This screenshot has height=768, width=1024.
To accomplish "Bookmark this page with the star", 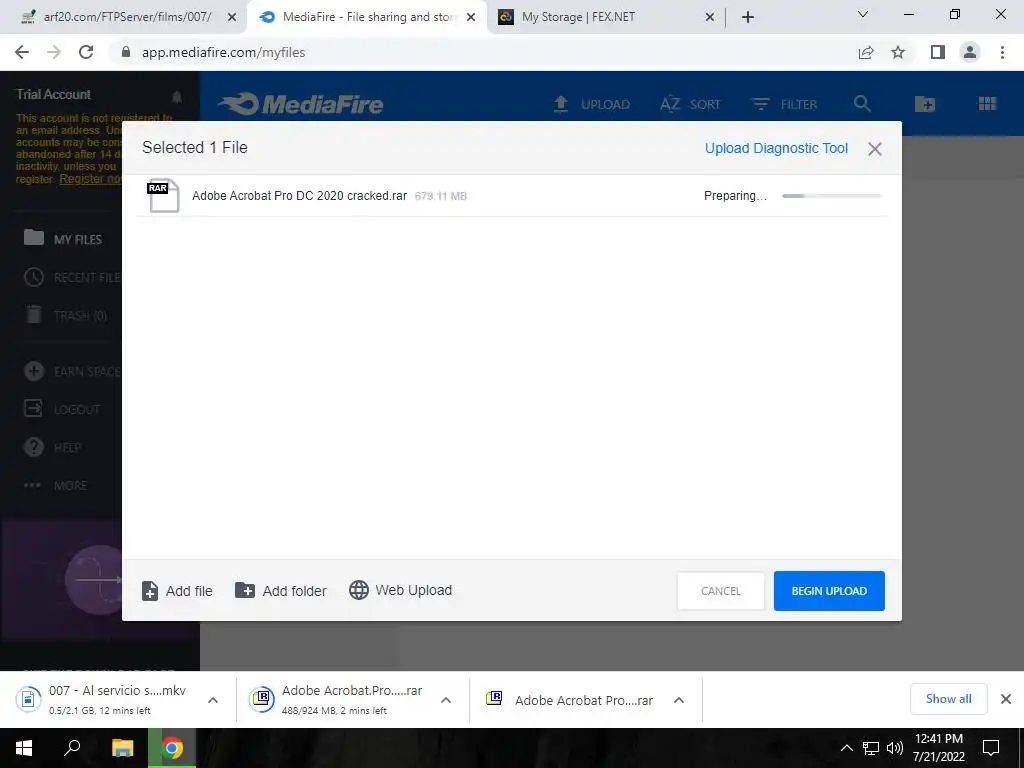I will click(x=898, y=52).
